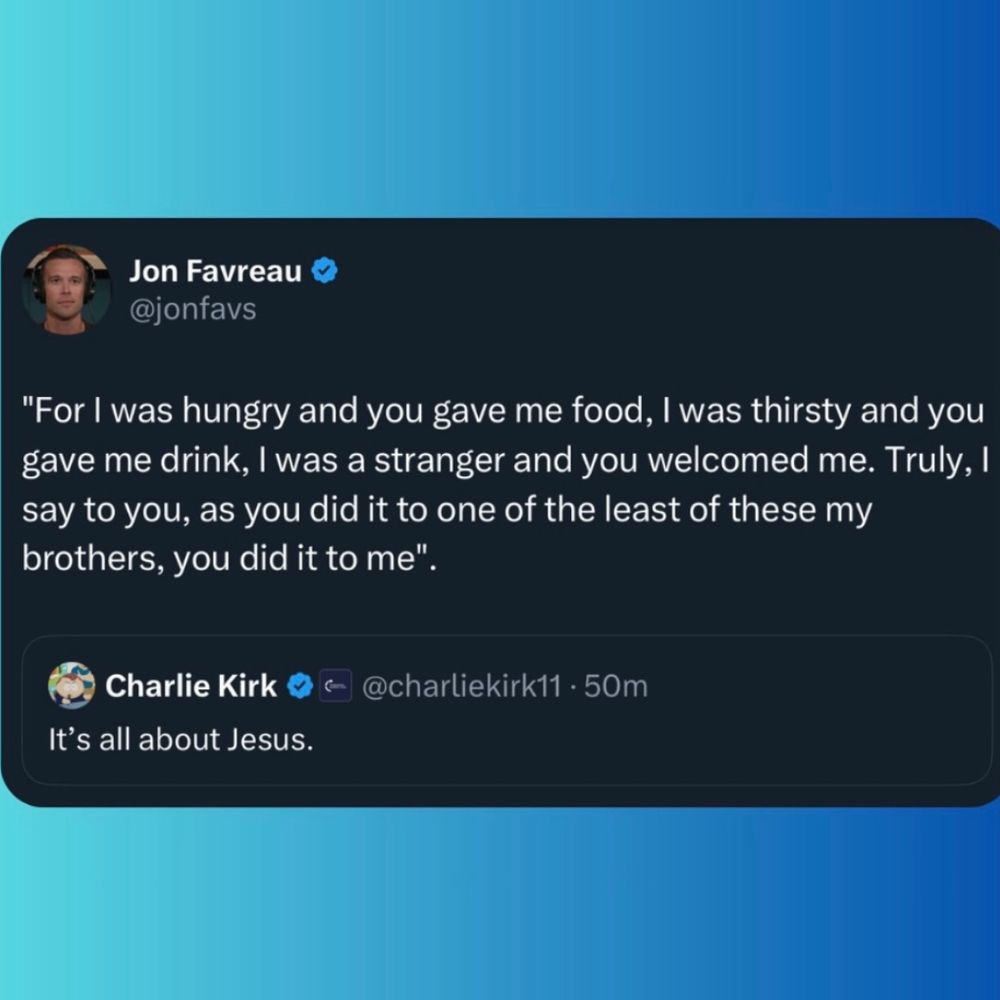Click the affiliate badge beside Charlie Kirk
This screenshot has width=1000, height=1000.
click(335, 686)
